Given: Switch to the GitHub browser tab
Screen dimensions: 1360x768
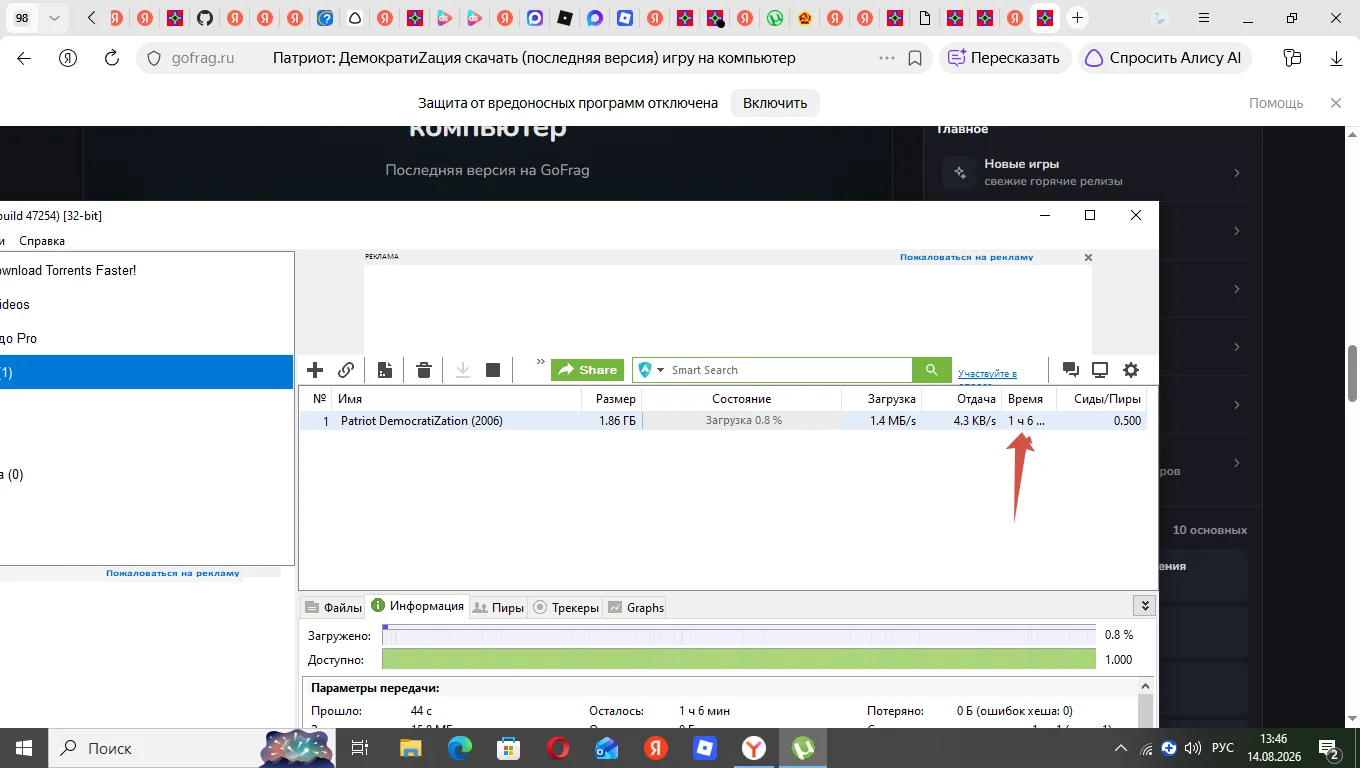Looking at the screenshot, I should pos(205,18).
